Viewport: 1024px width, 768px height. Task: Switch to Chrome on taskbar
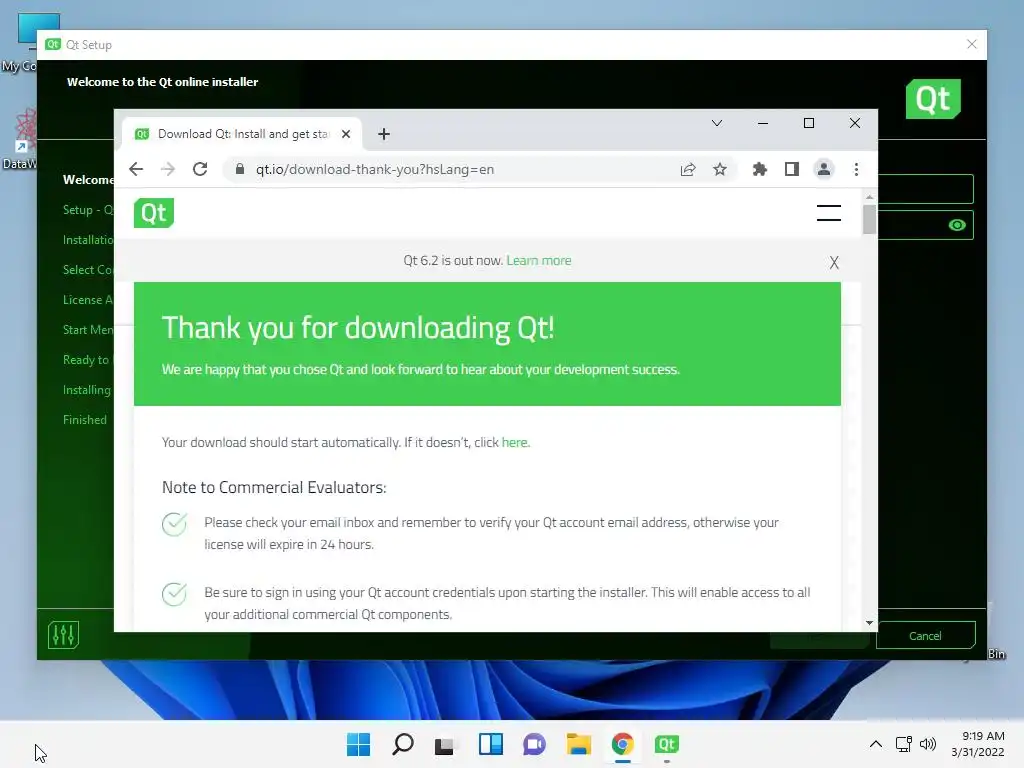623,744
